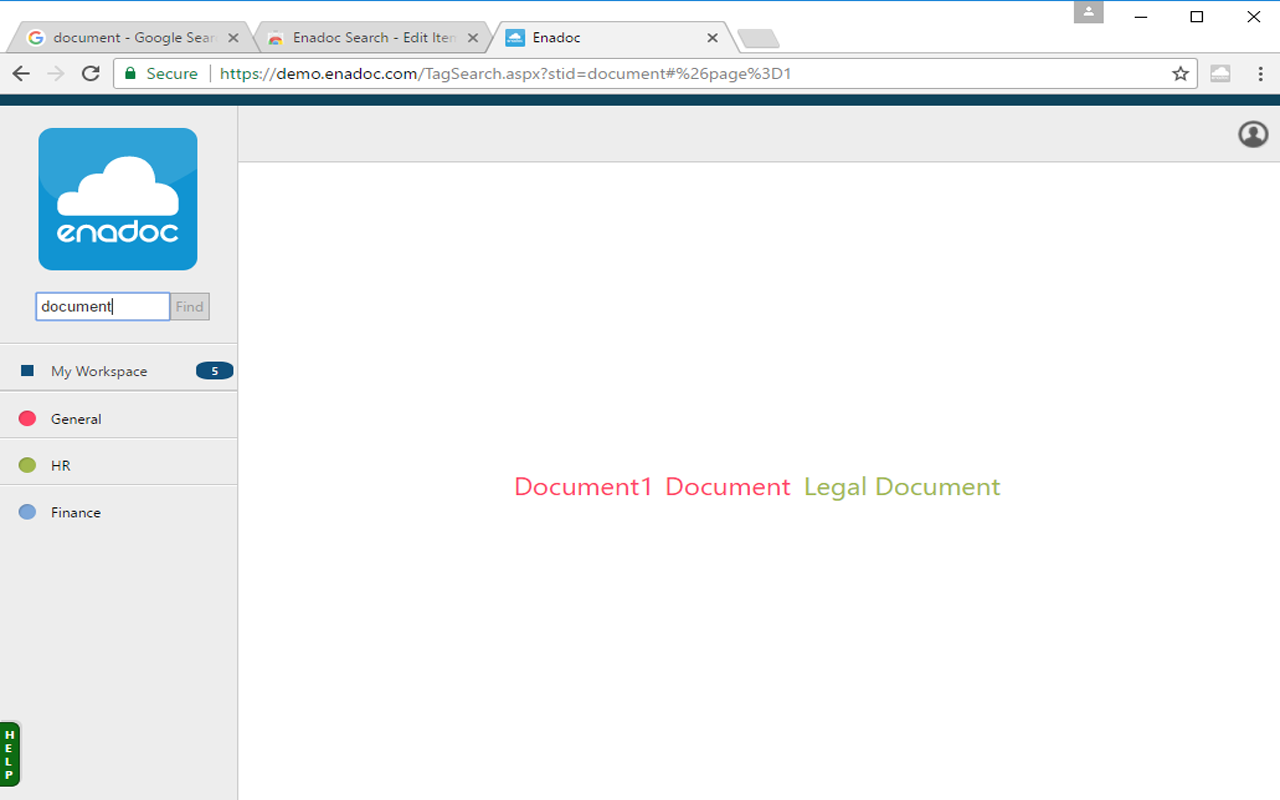Click the green HR library dot
The height and width of the screenshot is (800, 1280).
27,465
